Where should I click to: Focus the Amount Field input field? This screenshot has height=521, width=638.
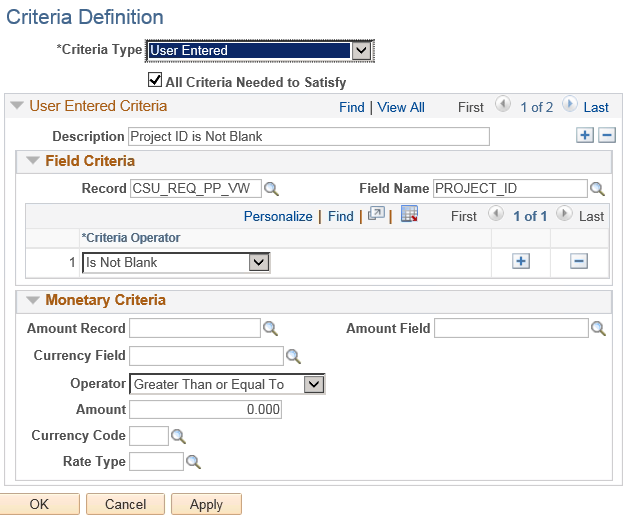pyautogui.click(x=511, y=328)
